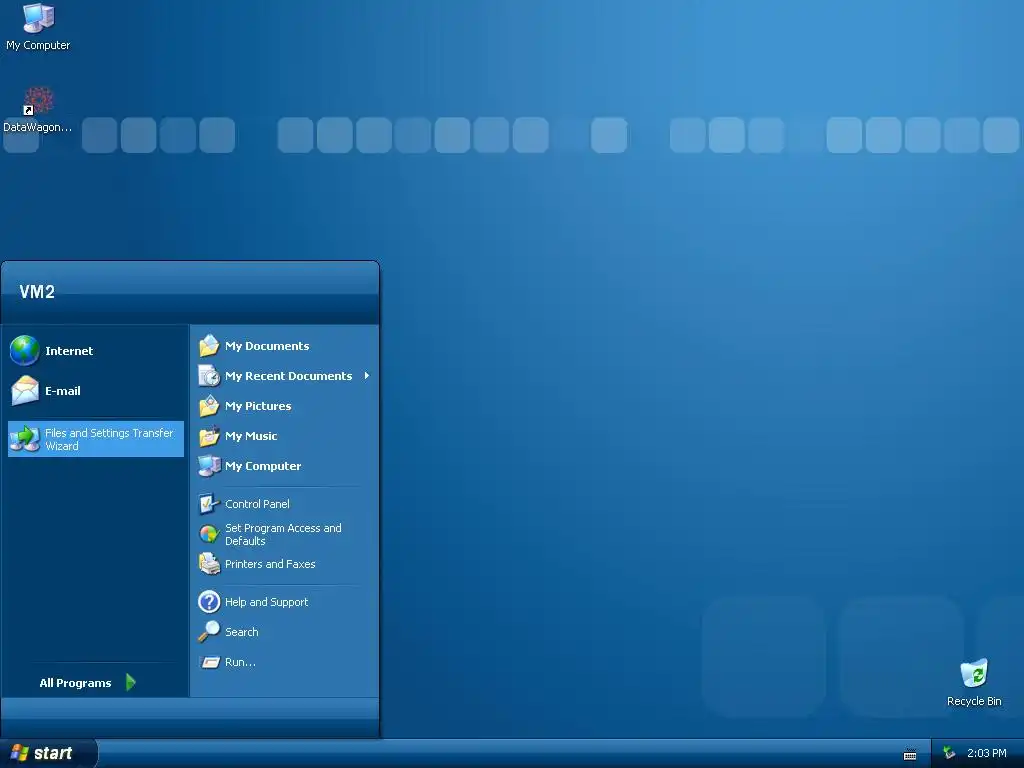Open Help and Support entry
Image resolution: width=1024 pixels, height=768 pixels.
(x=285, y=601)
